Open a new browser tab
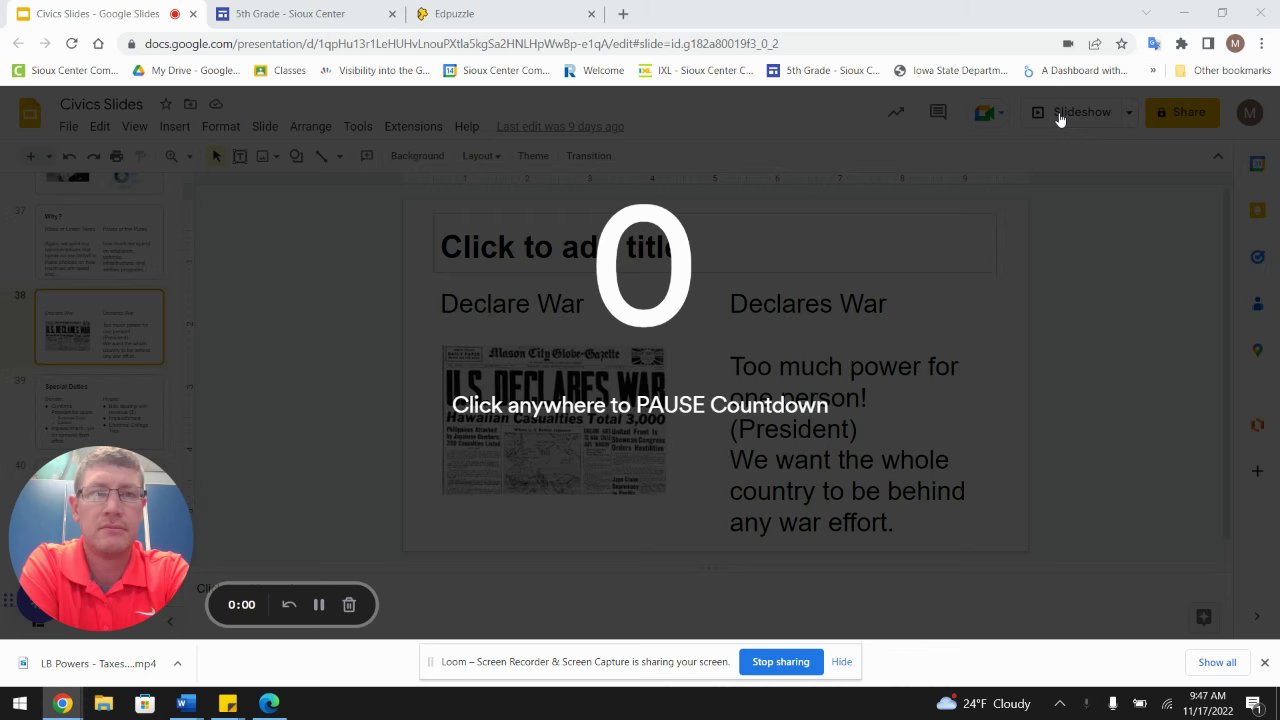This screenshot has width=1280, height=720. click(x=623, y=14)
